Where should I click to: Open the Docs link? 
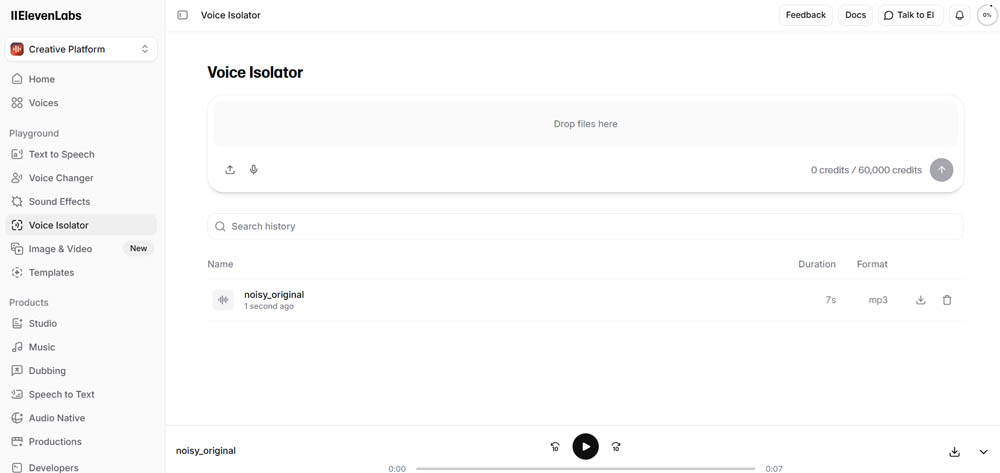click(855, 15)
